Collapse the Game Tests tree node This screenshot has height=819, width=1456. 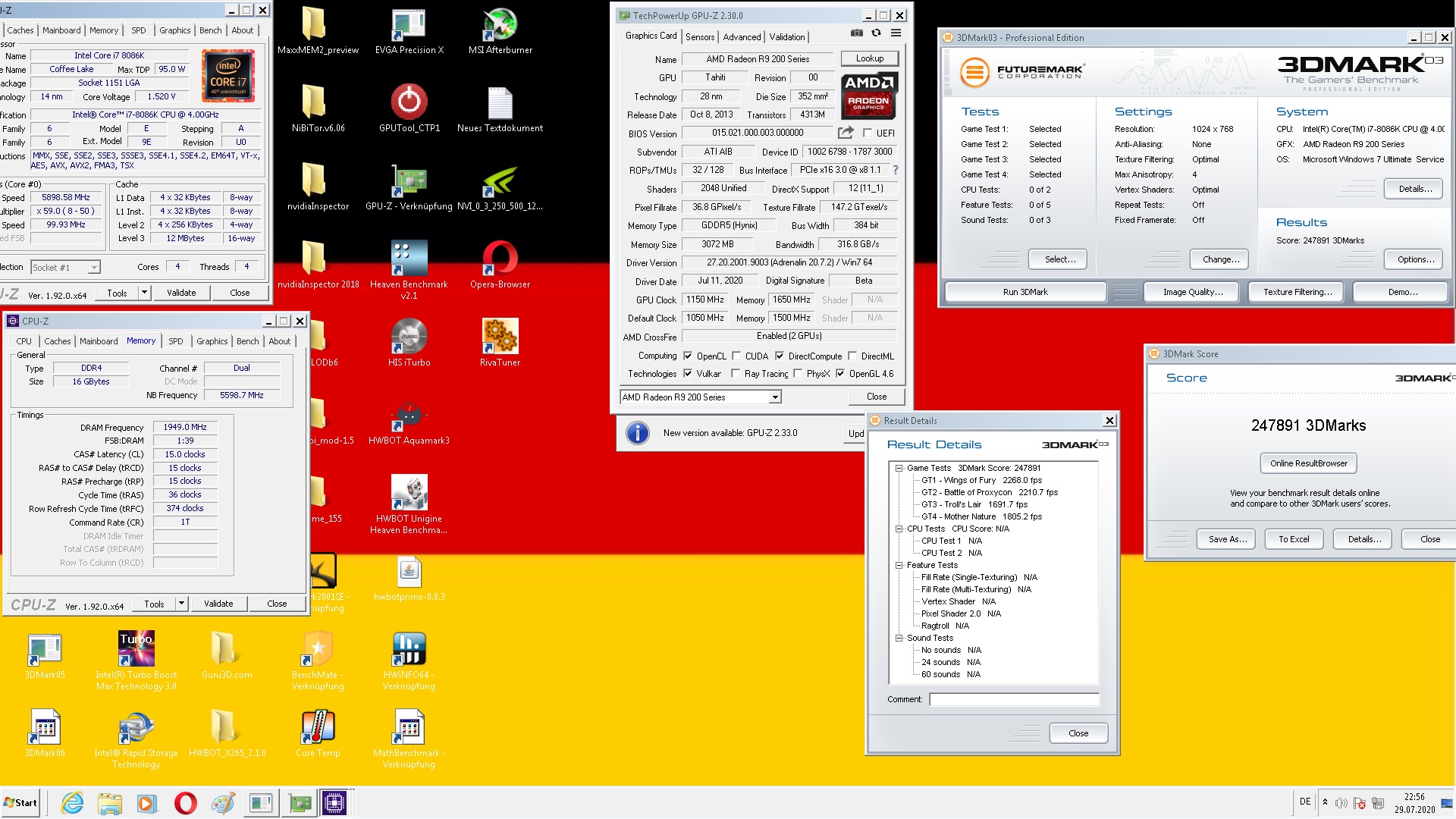tap(899, 468)
